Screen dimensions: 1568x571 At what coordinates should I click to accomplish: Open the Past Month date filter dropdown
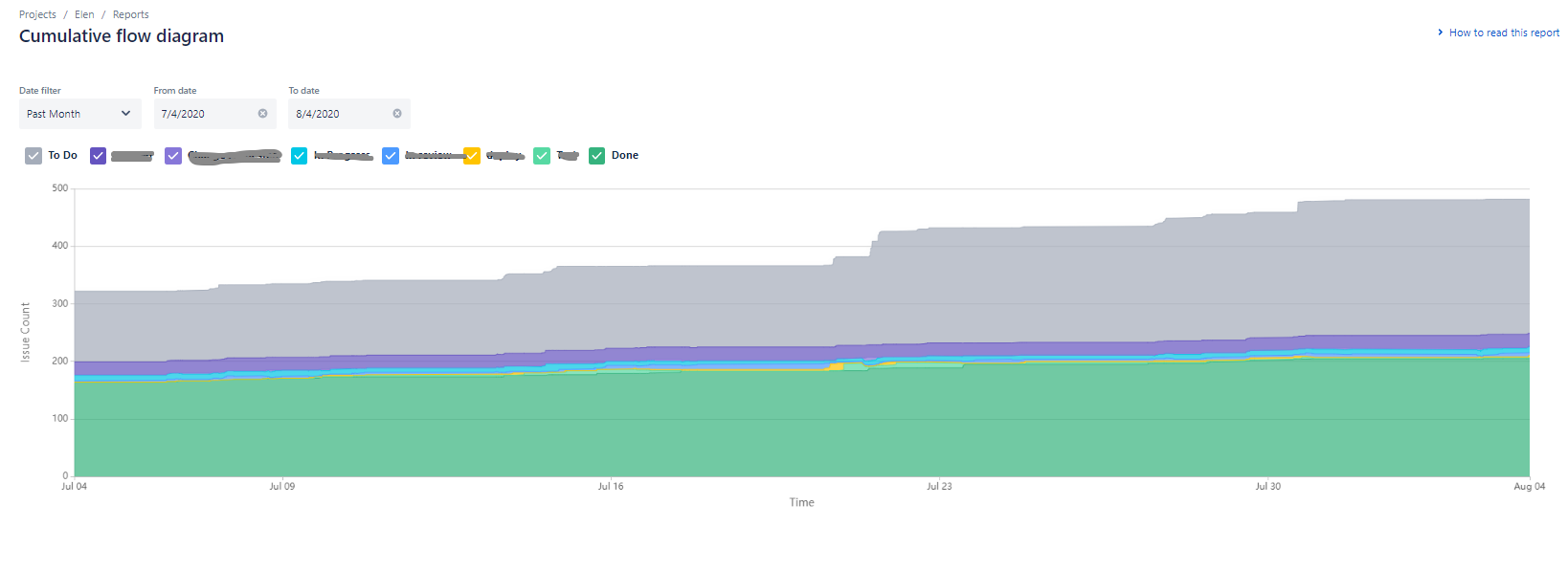click(80, 114)
